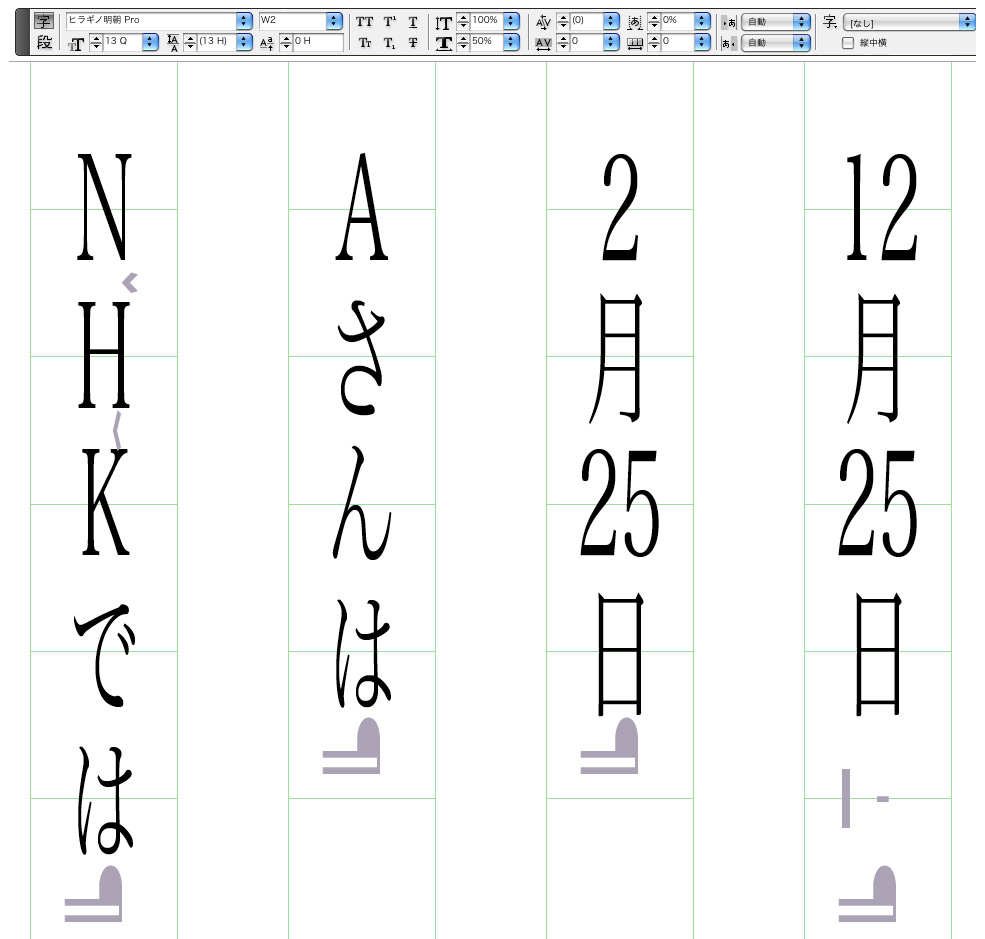The height and width of the screenshot is (939, 985).
Task: Click the font size stepper arrows
Action: (96, 43)
